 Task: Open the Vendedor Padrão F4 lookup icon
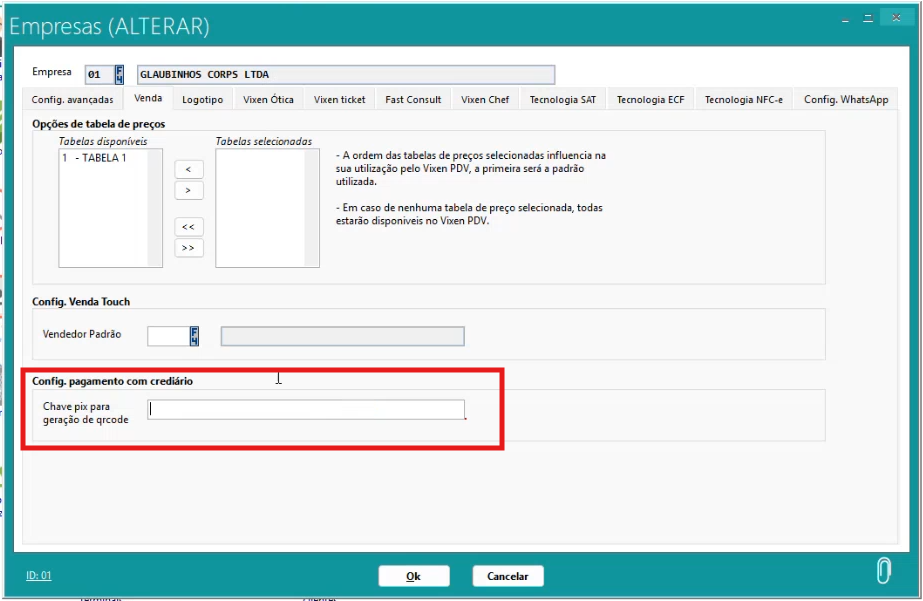point(195,336)
